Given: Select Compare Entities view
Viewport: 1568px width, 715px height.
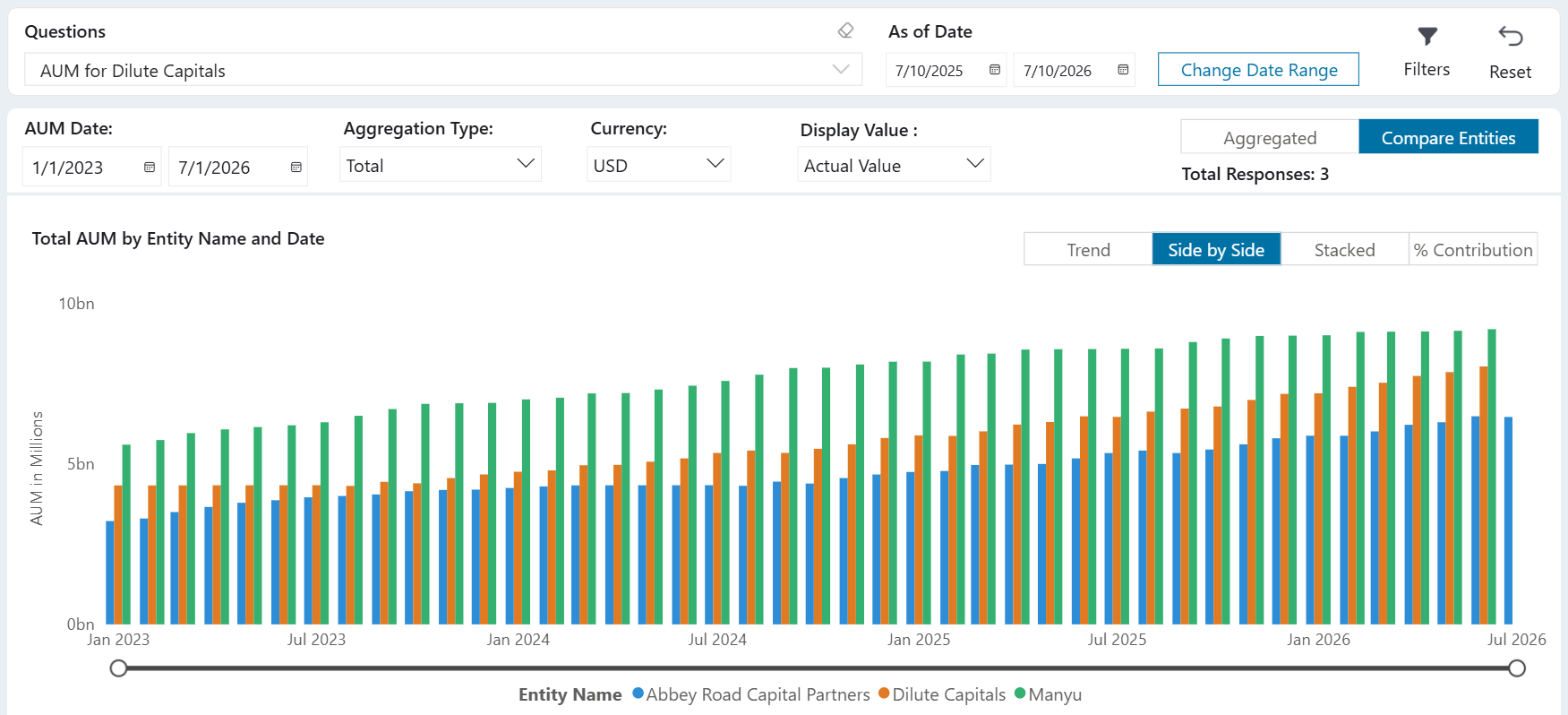Looking at the screenshot, I should click(x=1448, y=137).
